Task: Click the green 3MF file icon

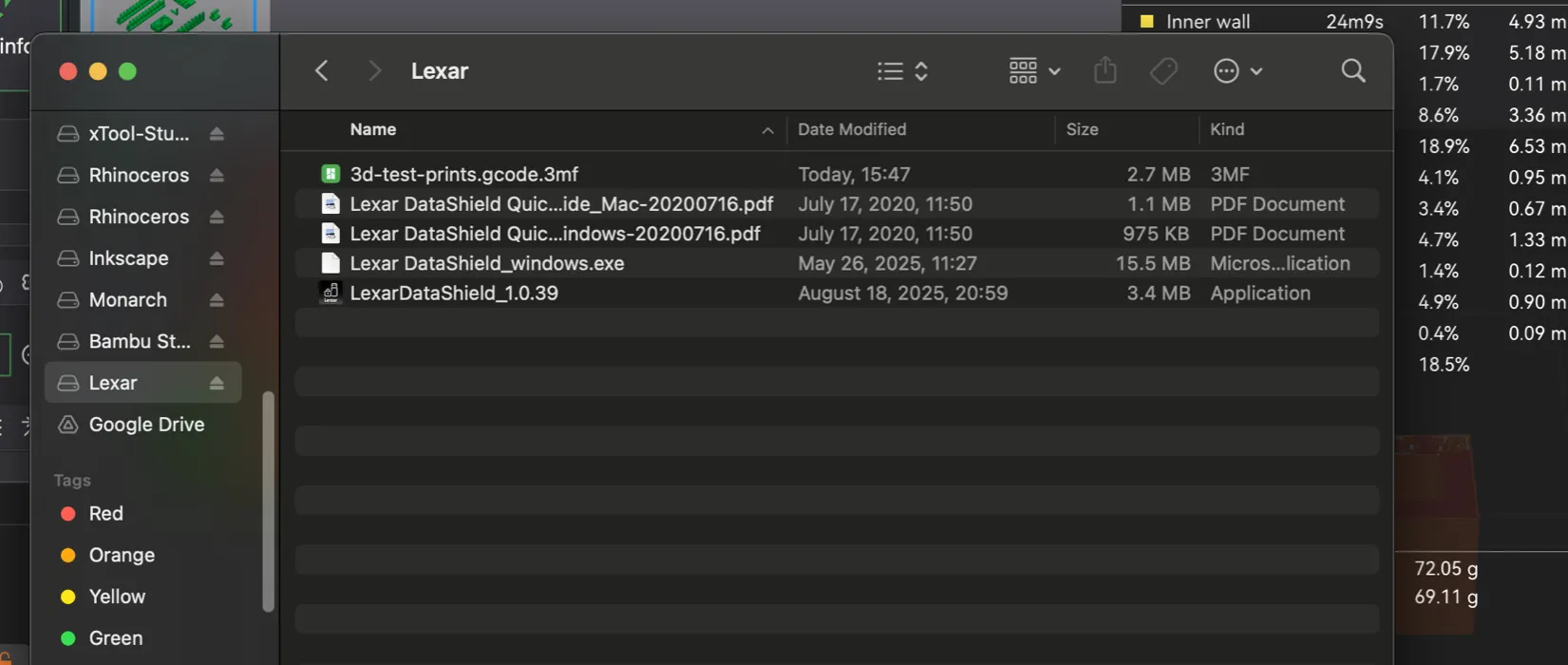Action: coord(330,174)
